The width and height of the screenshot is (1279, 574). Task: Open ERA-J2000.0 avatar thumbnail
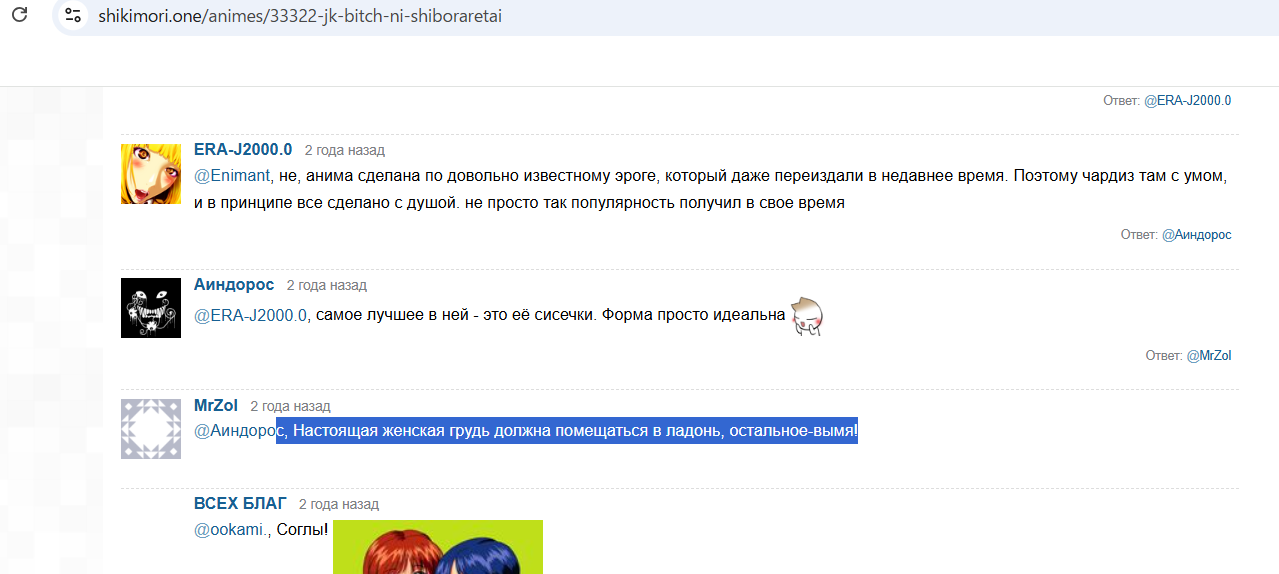coord(151,174)
